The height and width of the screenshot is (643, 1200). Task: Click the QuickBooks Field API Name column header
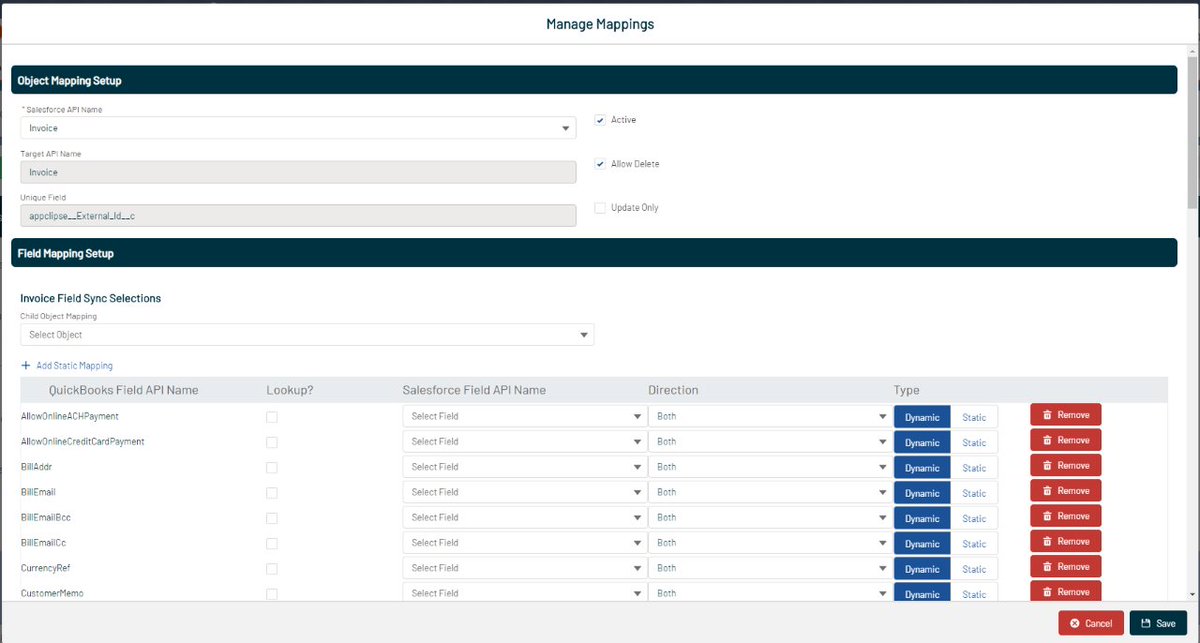pyautogui.click(x=124, y=390)
